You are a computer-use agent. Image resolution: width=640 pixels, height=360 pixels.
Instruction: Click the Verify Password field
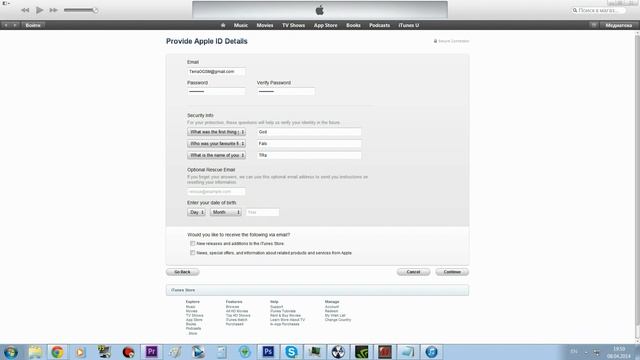click(286, 91)
